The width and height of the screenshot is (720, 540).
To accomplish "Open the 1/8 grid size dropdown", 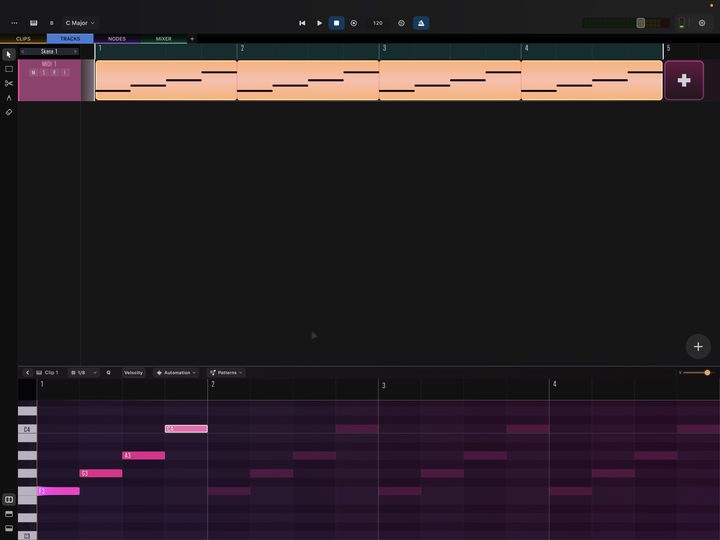I will (x=84, y=372).
